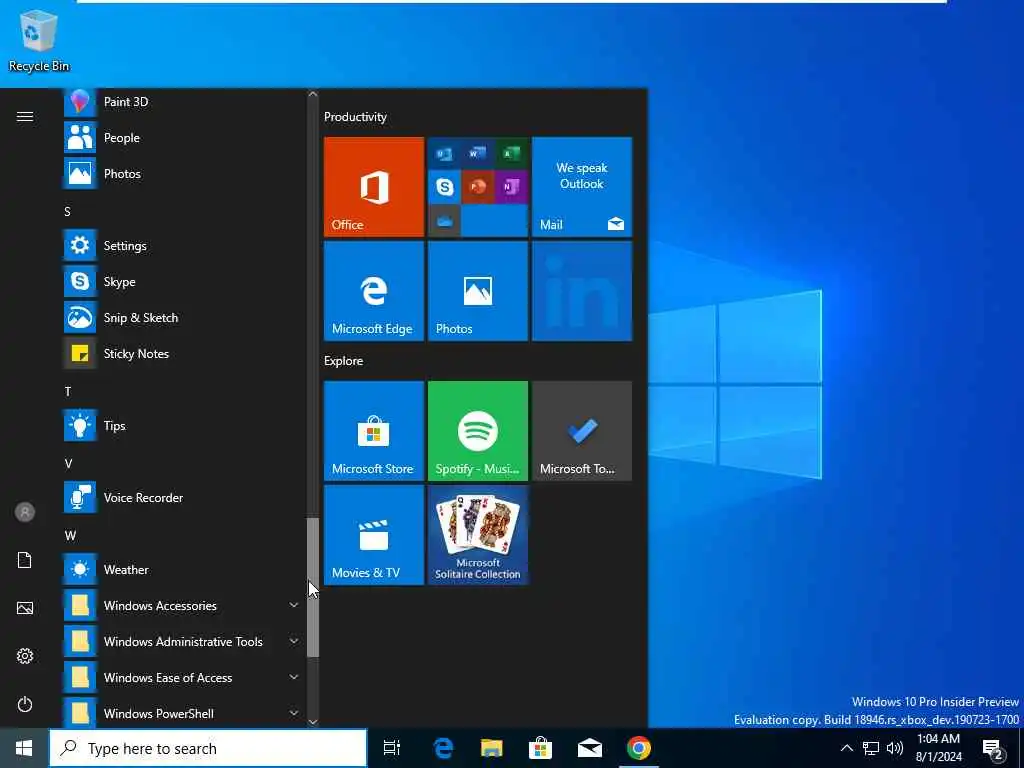Expand the Start menu hamburger
Screen dimensions: 1024x768
[25, 116]
